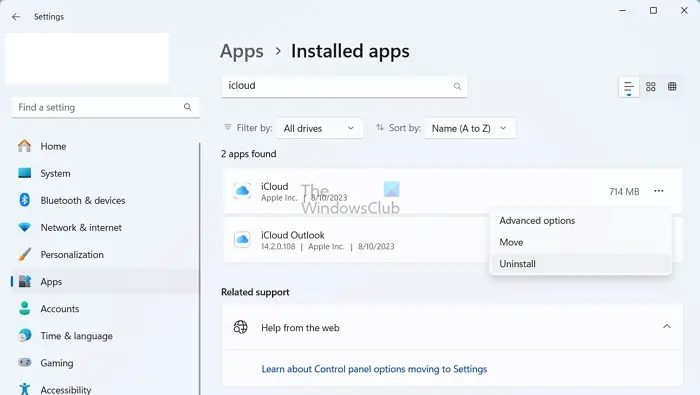Viewport: 700px width, 395px height.
Task: Click the System monitor icon
Action: (x=25, y=173)
